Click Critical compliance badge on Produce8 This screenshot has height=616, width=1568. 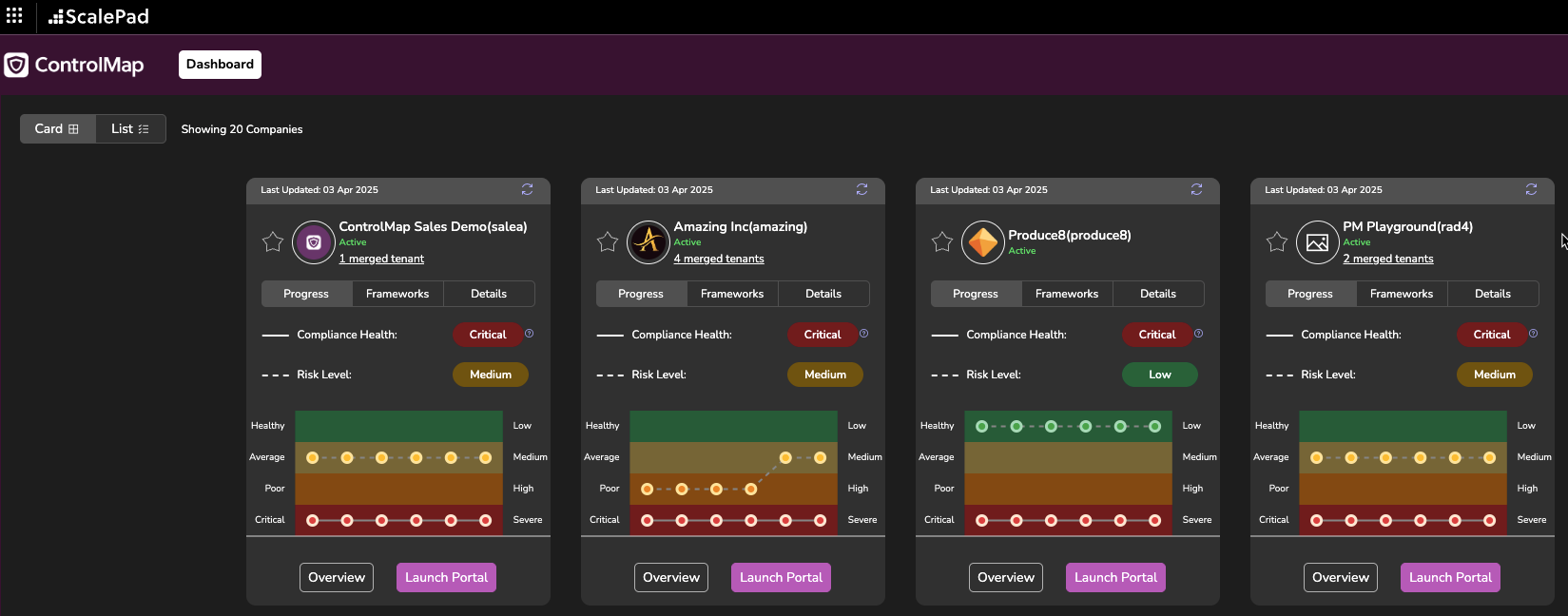[x=1157, y=335]
